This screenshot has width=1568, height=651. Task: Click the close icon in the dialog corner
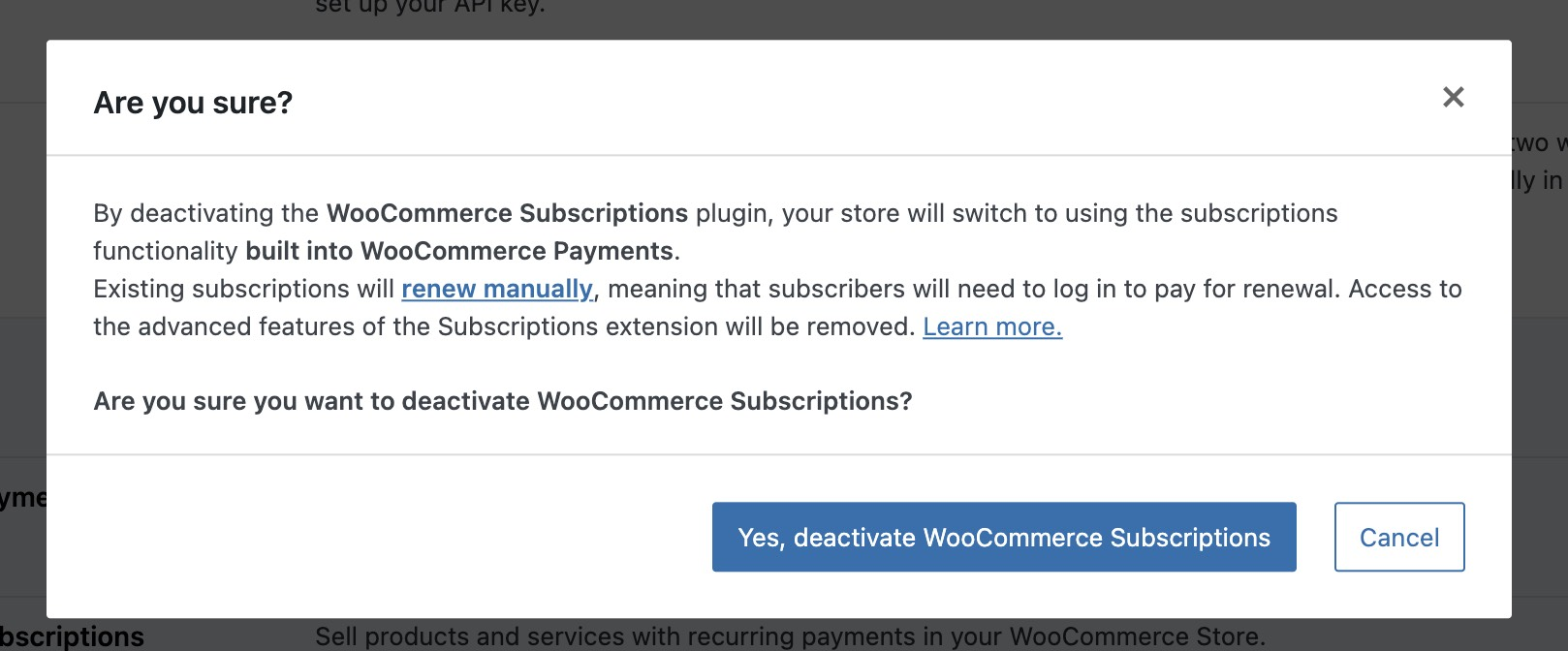1453,97
